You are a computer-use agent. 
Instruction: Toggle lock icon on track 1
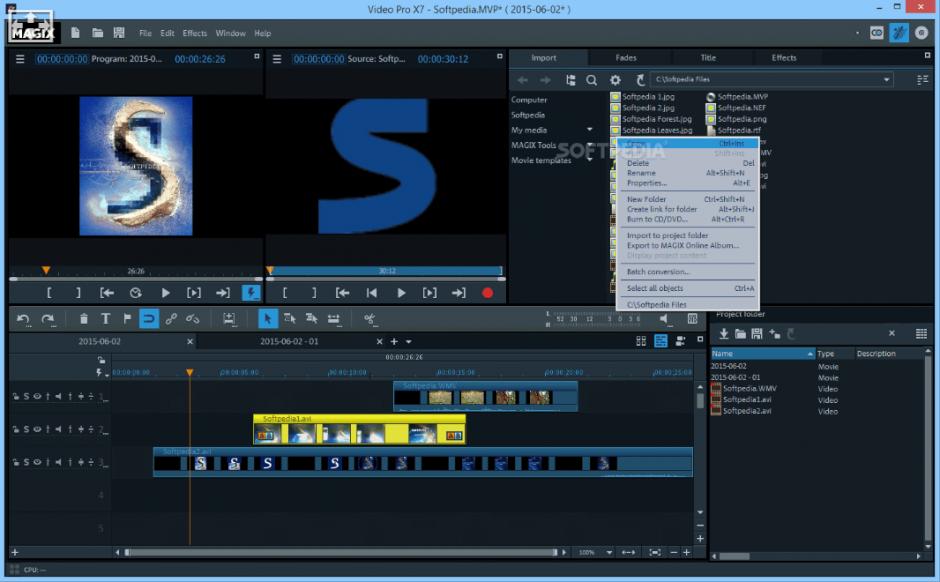[x=16, y=397]
